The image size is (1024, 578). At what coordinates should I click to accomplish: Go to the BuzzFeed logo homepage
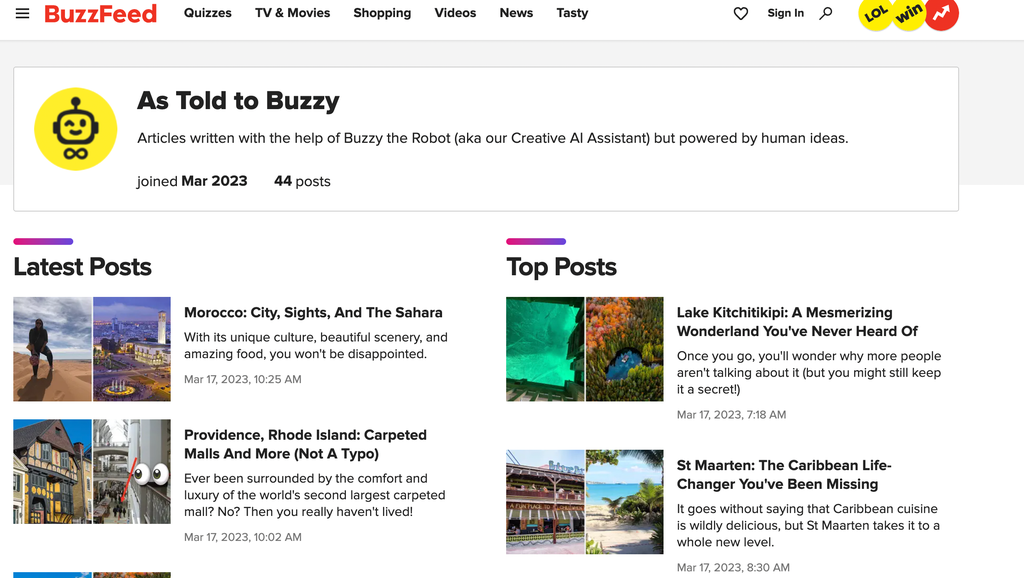101,13
